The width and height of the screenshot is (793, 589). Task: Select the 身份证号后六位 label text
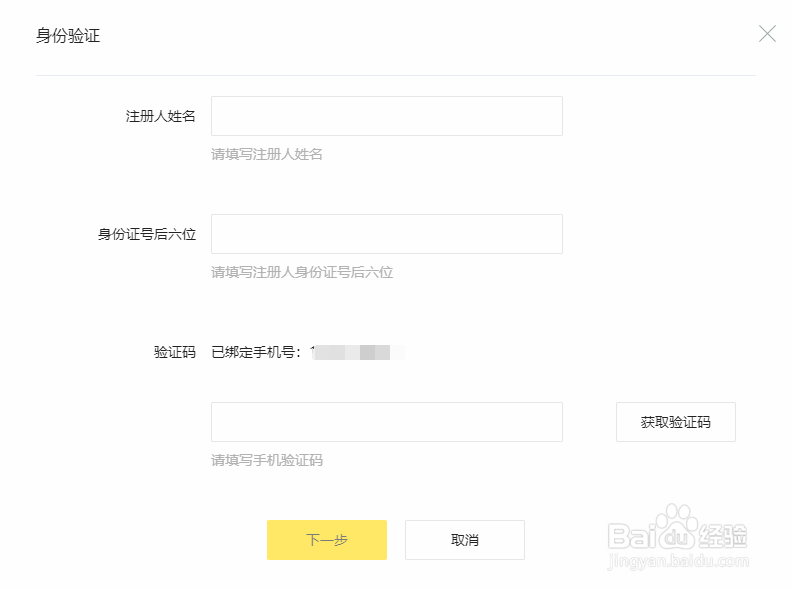pyautogui.click(x=147, y=234)
